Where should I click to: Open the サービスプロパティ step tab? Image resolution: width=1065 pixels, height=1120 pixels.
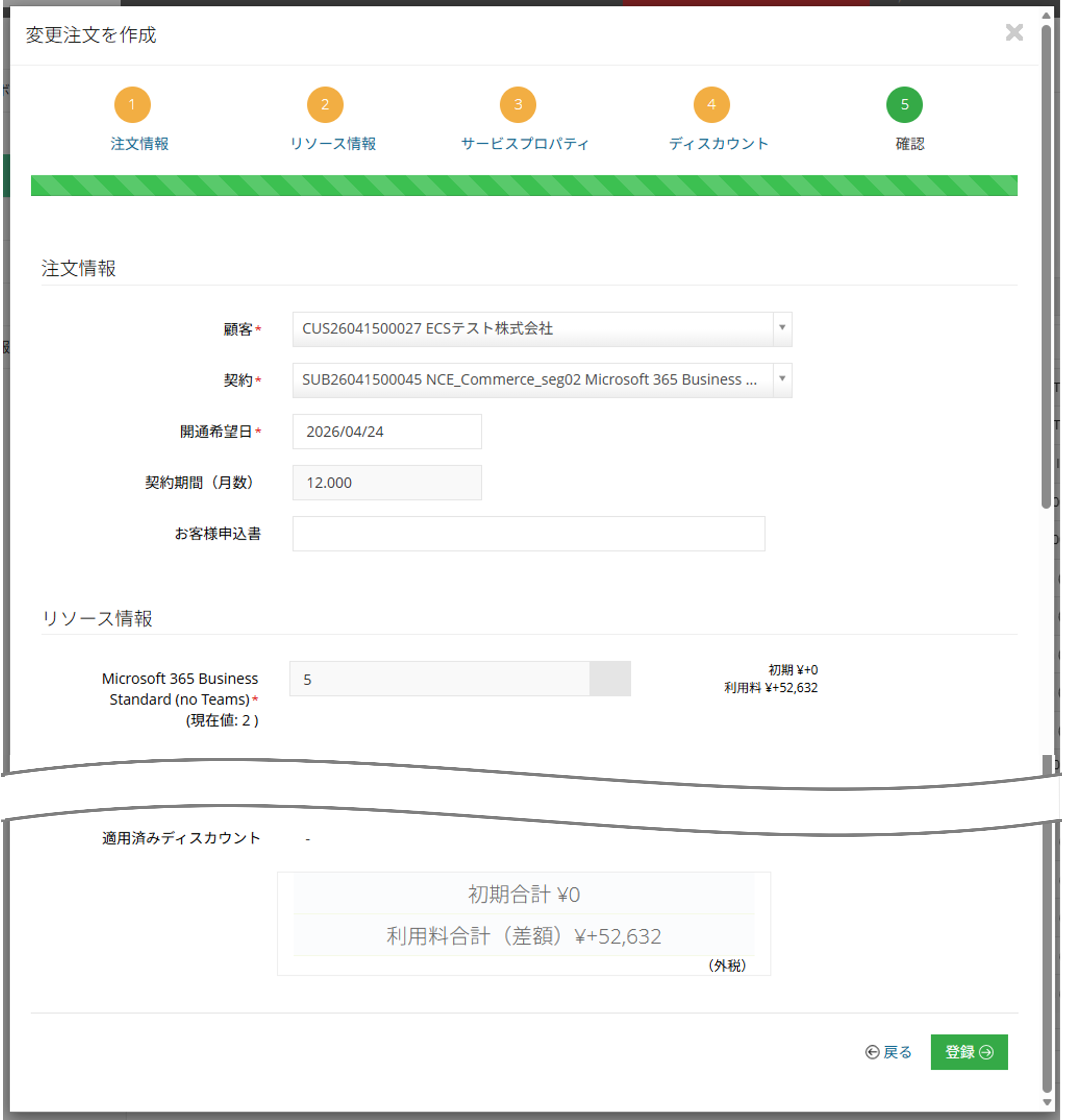525,144
